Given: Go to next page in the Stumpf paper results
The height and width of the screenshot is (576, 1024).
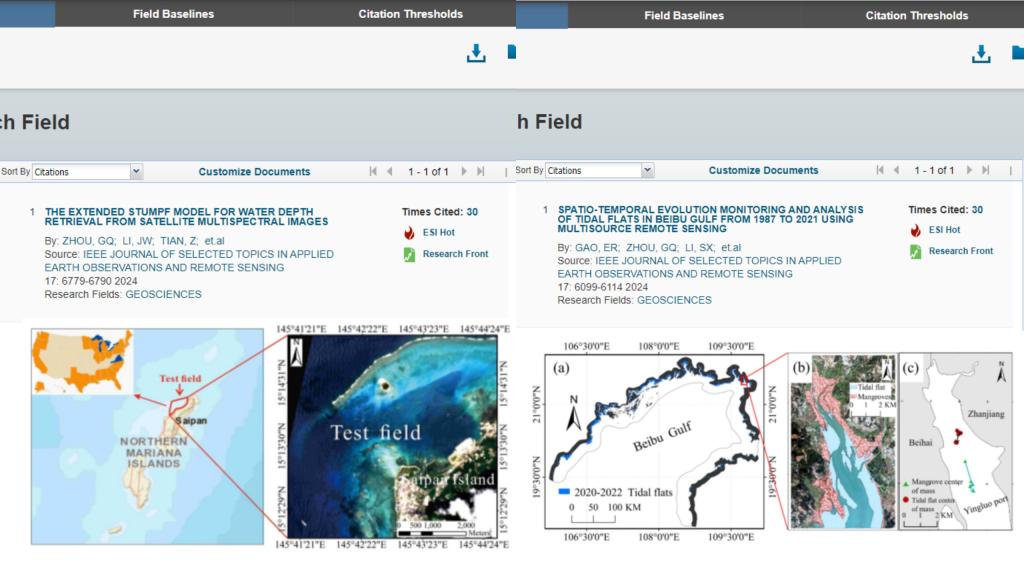Looking at the screenshot, I should 463,172.
